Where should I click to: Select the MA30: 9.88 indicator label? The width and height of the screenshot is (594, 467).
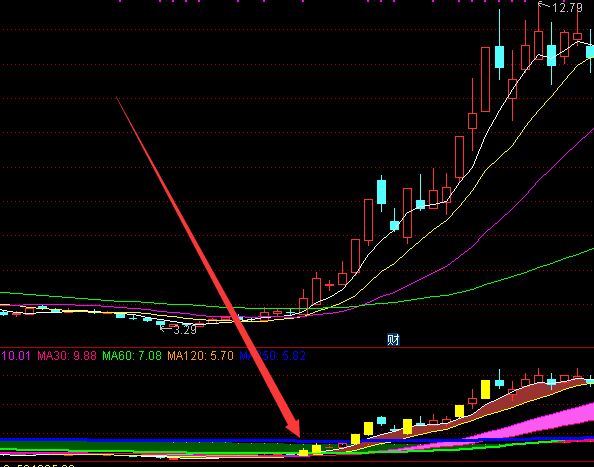(67, 356)
